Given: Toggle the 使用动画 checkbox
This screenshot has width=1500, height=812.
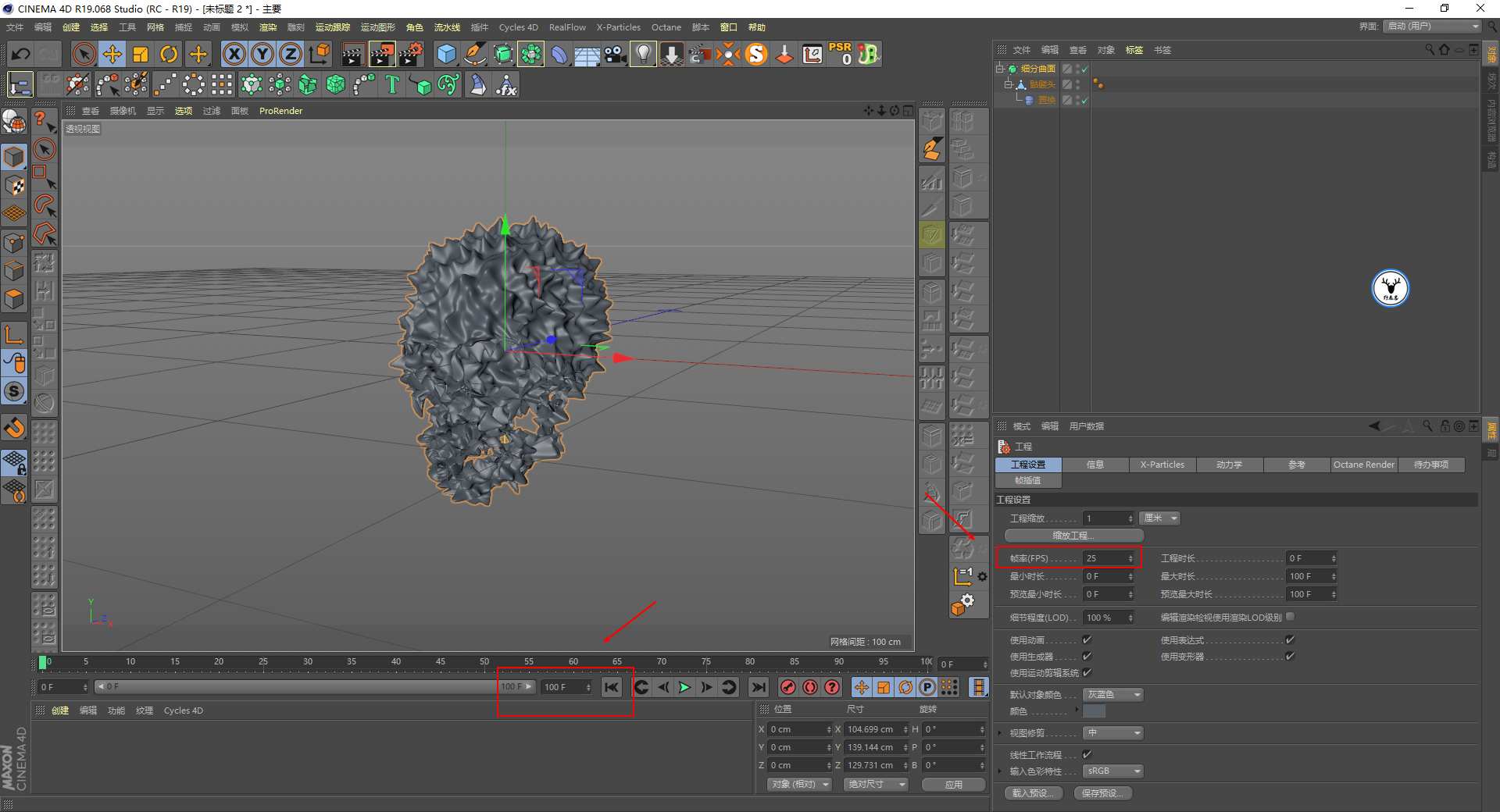Looking at the screenshot, I should tap(1087, 639).
